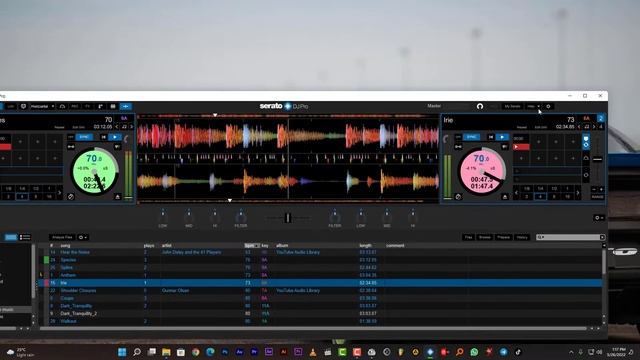Jump to previous track on left deck
This screenshot has height=360, width=640.
coord(103,137)
